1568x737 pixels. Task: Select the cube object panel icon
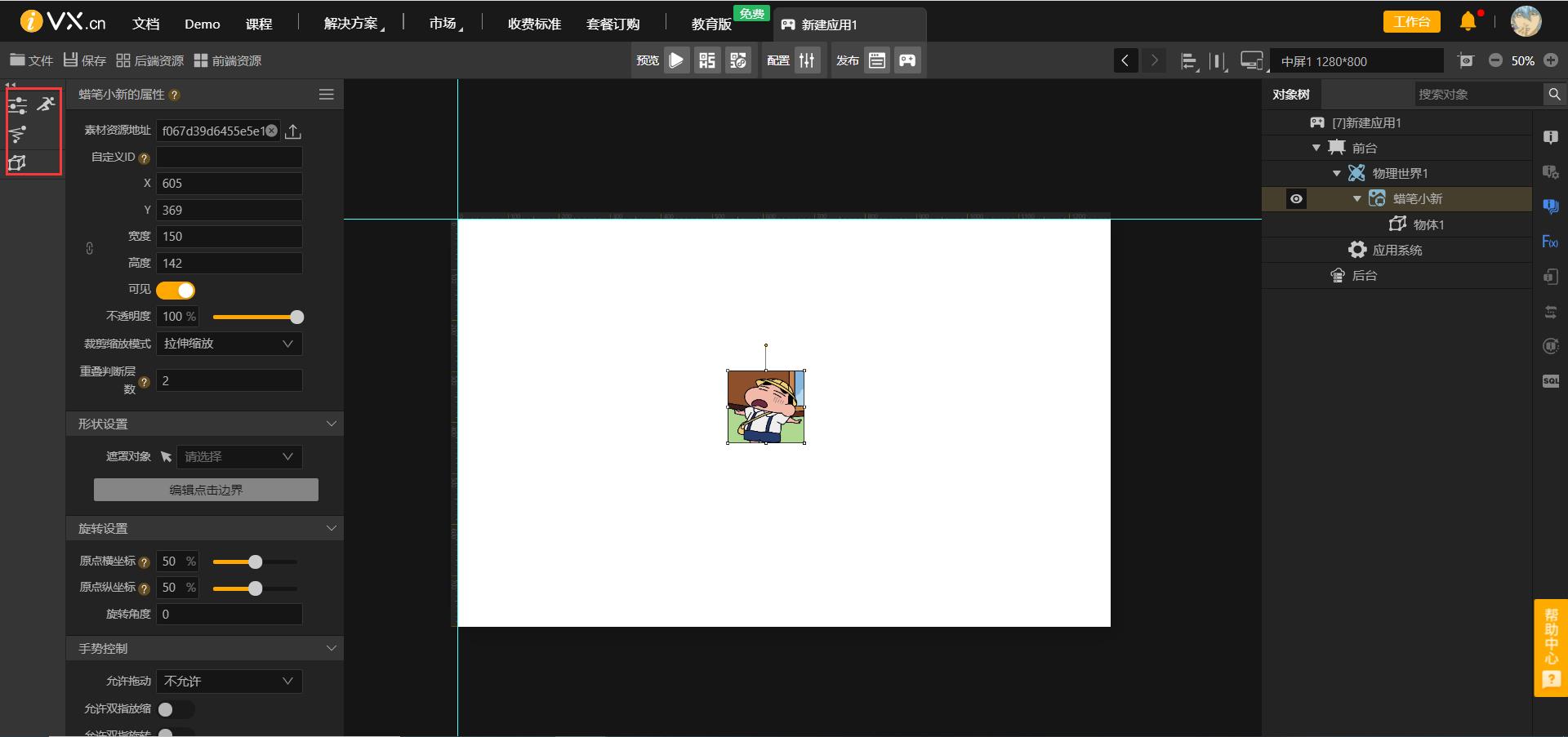tap(18, 162)
